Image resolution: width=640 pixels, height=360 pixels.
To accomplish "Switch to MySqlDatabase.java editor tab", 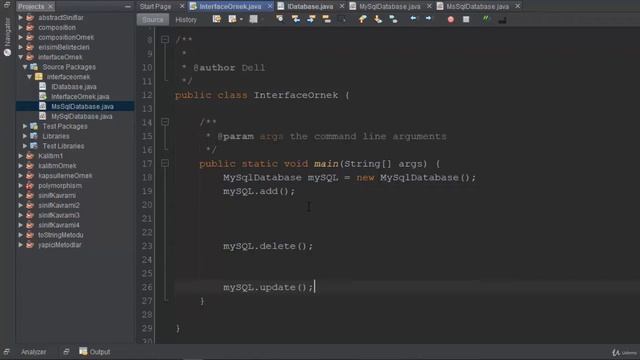I will (x=389, y=7).
